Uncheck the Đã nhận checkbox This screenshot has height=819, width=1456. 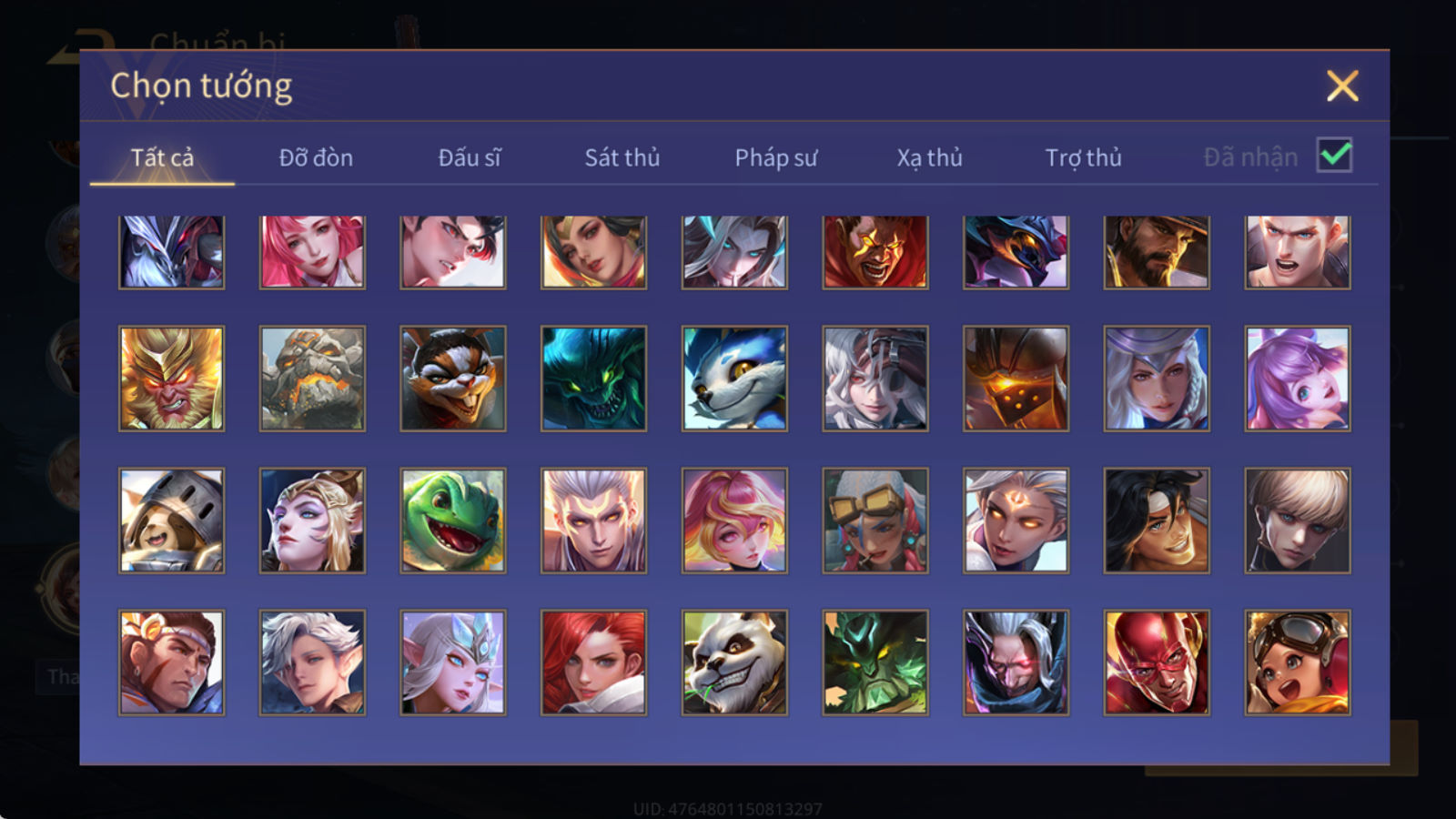coord(1334,156)
